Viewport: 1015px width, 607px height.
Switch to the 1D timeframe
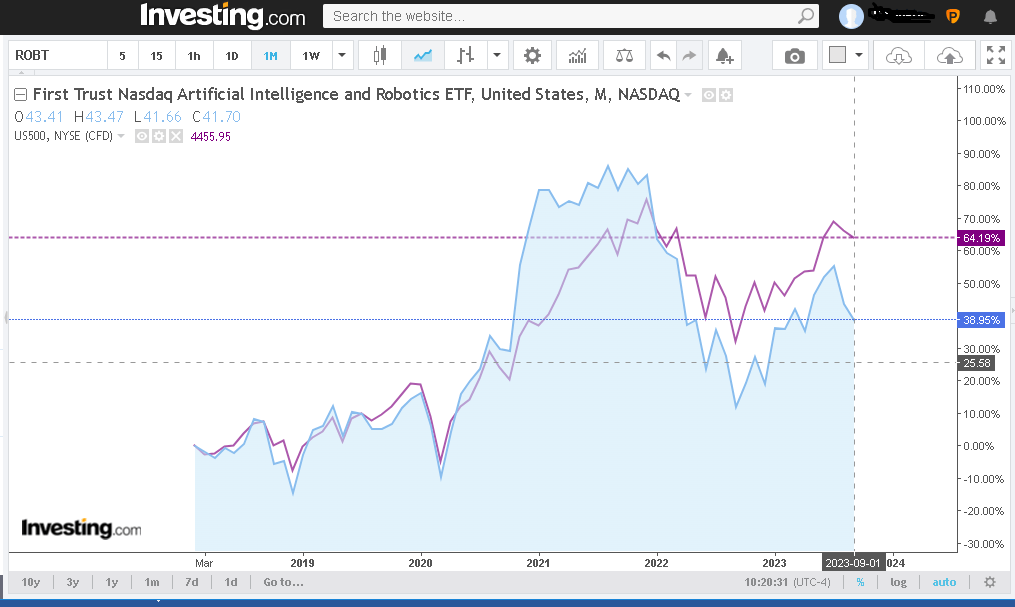231,55
